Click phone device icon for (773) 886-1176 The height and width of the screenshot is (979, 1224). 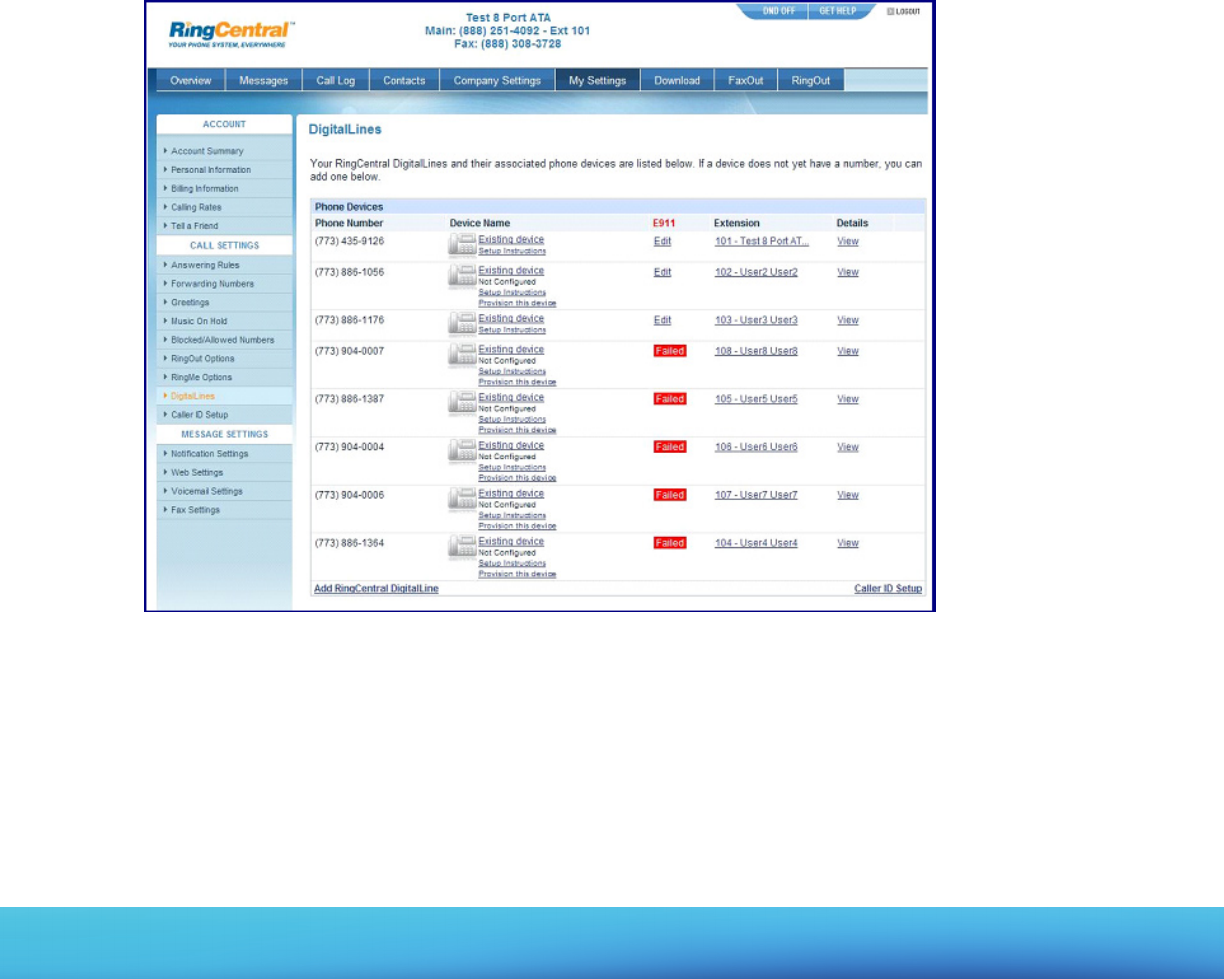tap(462, 323)
